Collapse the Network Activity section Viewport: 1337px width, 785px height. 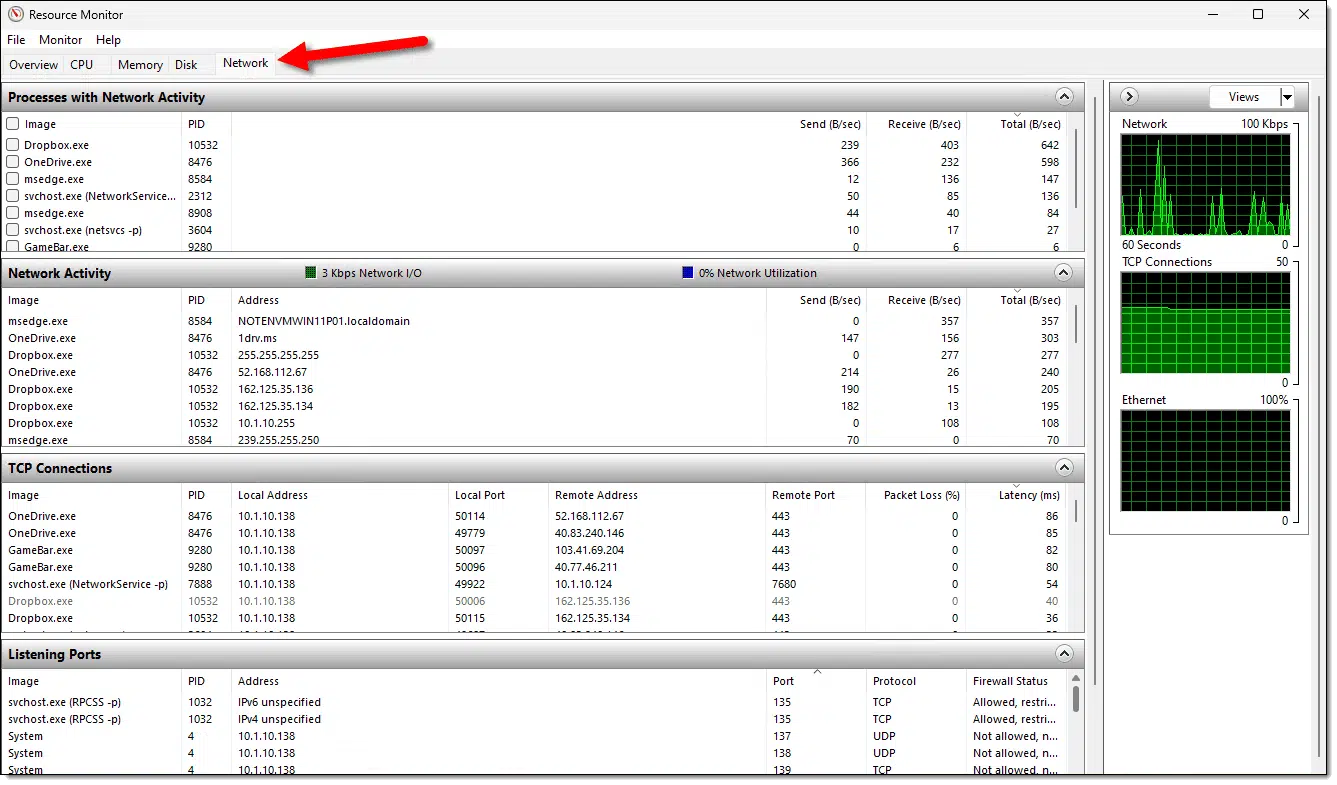(1064, 273)
